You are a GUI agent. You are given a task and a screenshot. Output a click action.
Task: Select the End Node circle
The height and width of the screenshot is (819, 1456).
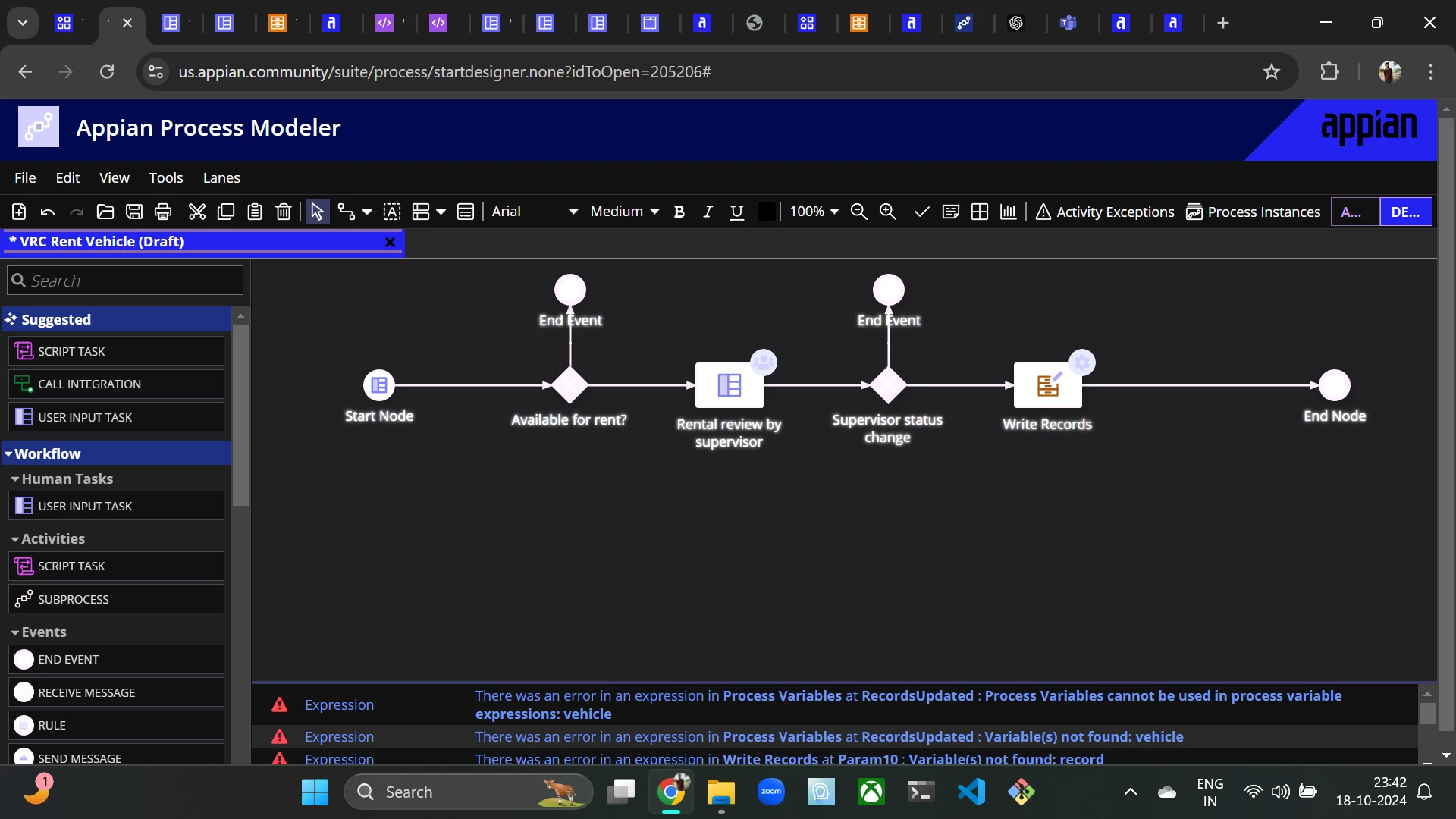point(1335,385)
